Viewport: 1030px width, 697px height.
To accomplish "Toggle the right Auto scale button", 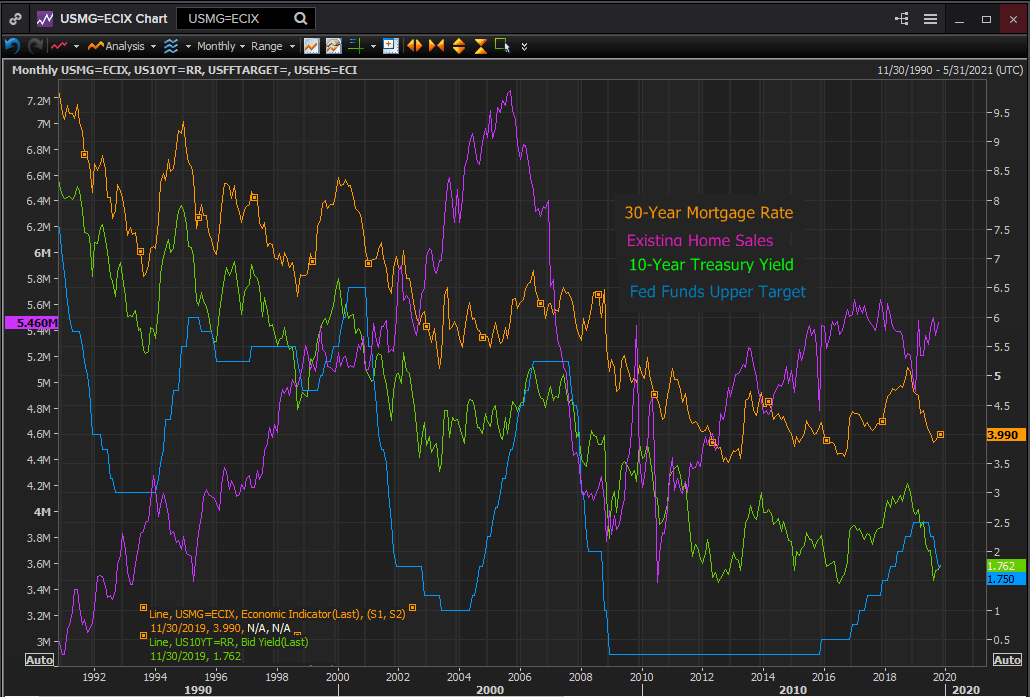I will point(1006,660).
